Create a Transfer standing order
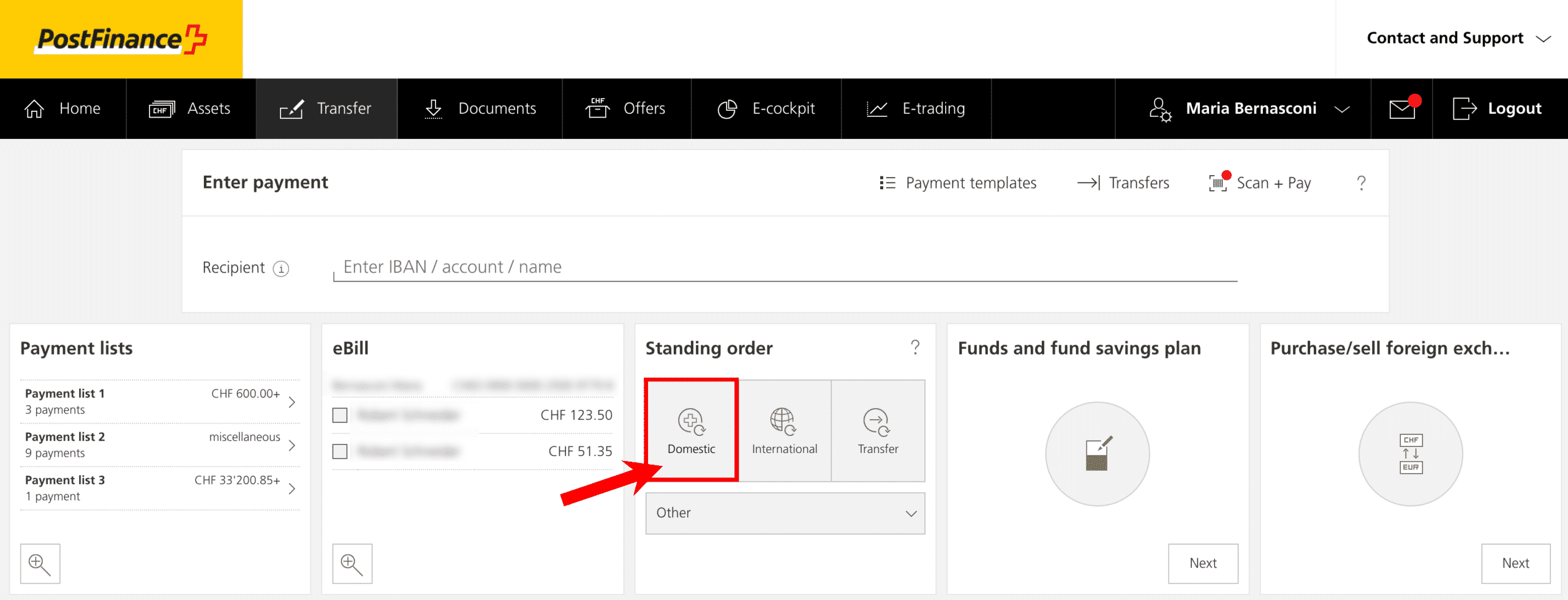This screenshot has width=1568, height=600. (878, 430)
